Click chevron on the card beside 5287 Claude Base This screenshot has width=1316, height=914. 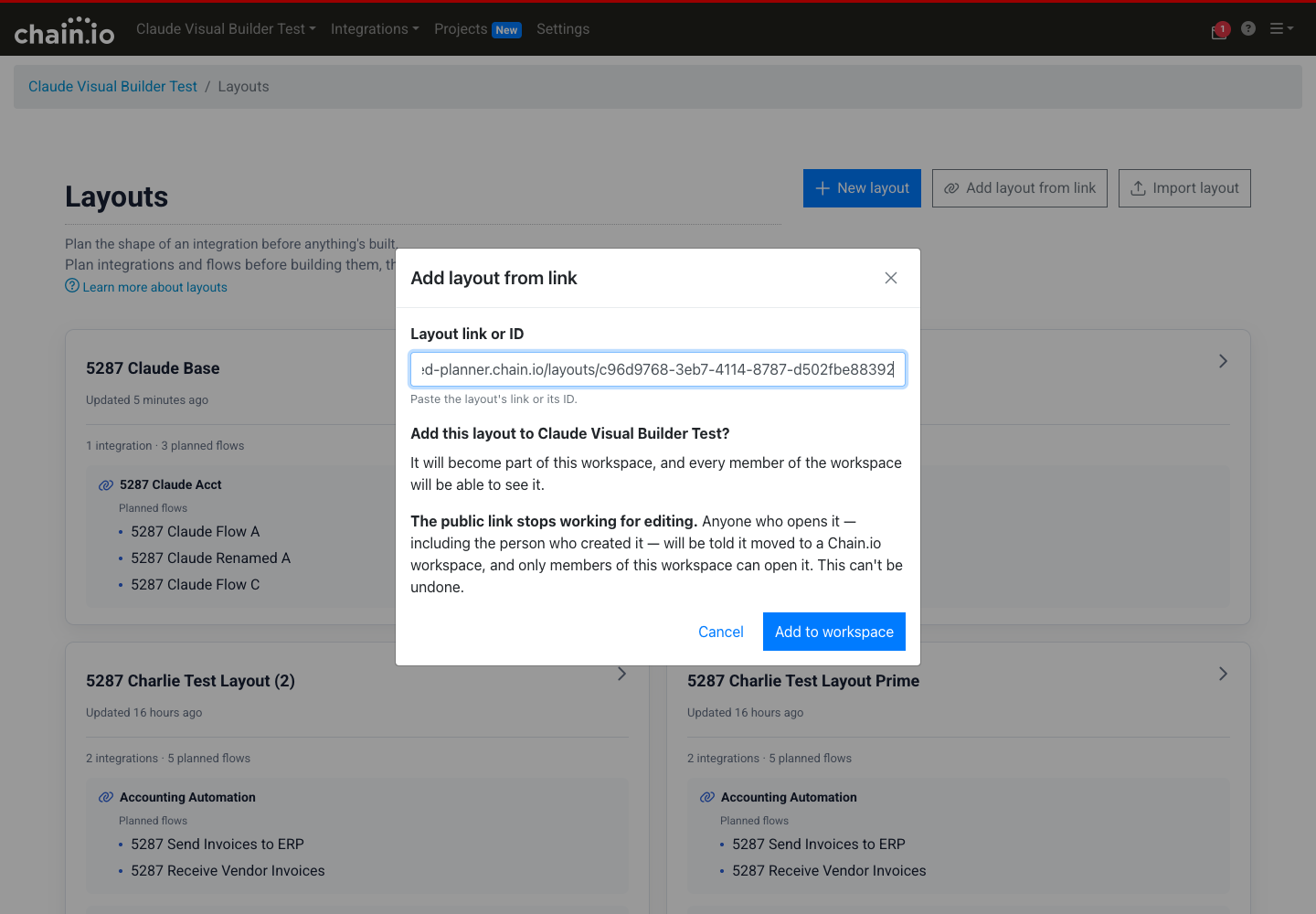click(1223, 361)
